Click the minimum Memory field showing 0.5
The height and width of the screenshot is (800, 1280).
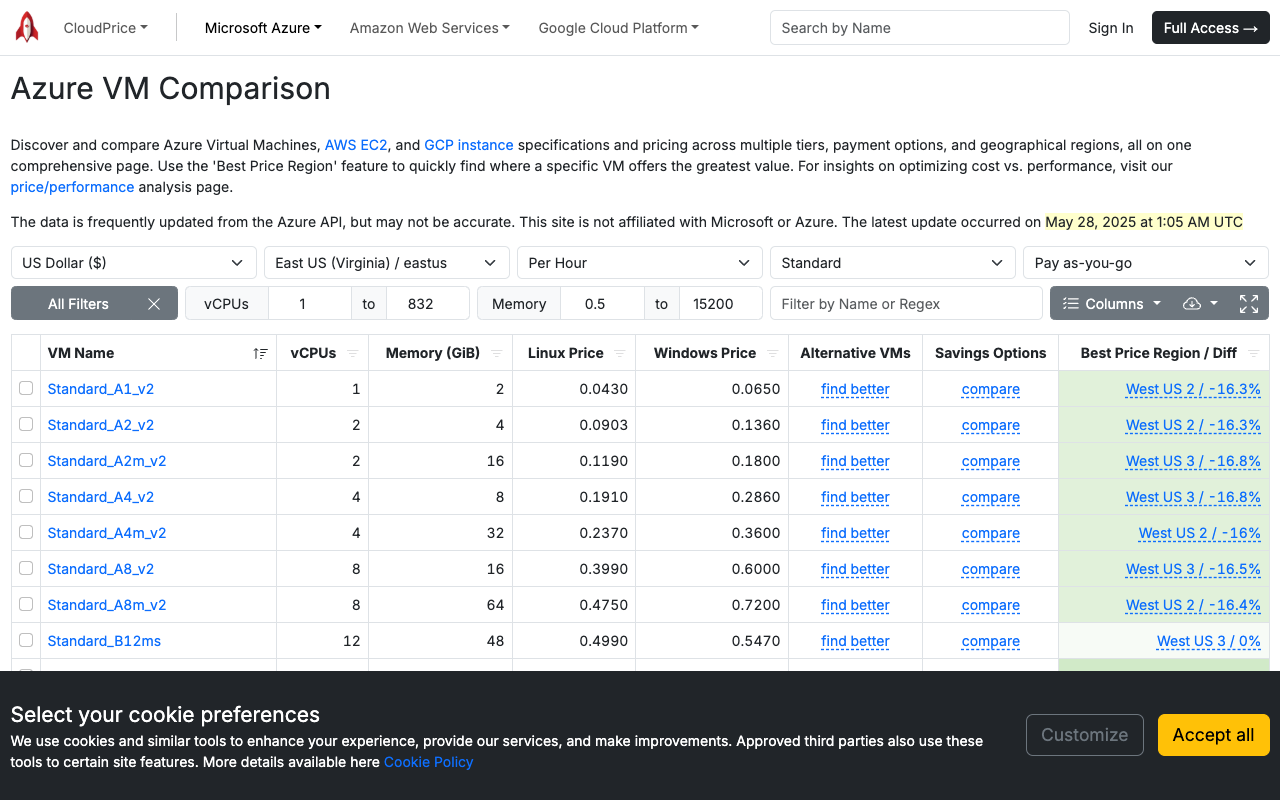point(602,304)
